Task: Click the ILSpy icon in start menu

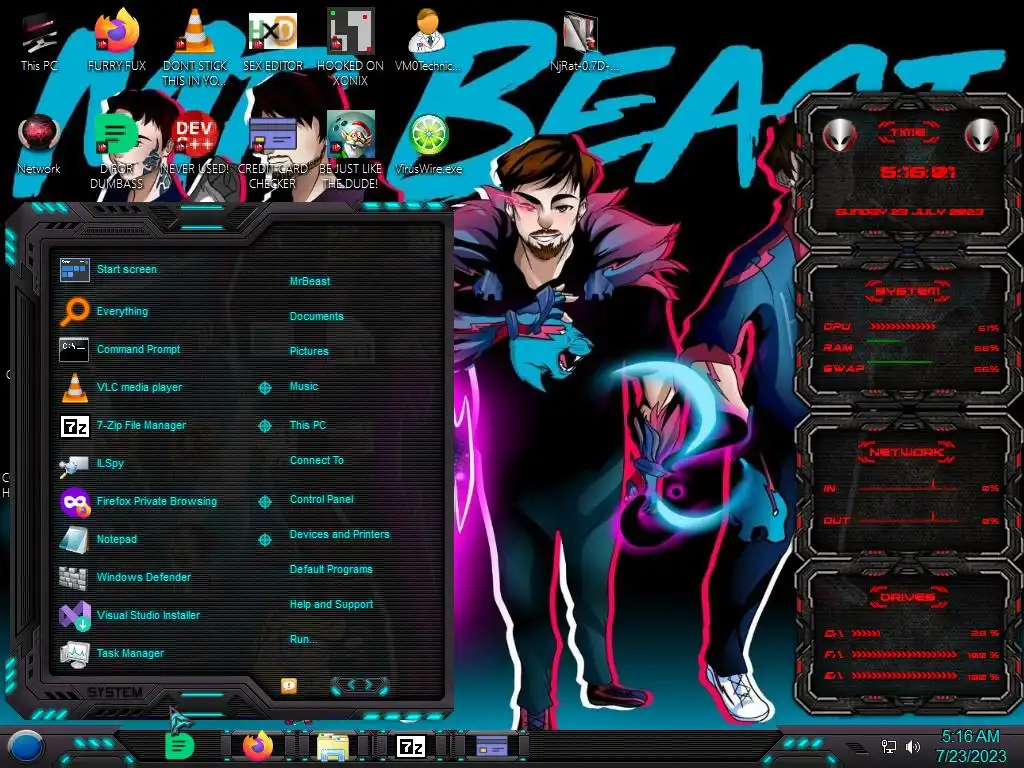Action: [74, 464]
